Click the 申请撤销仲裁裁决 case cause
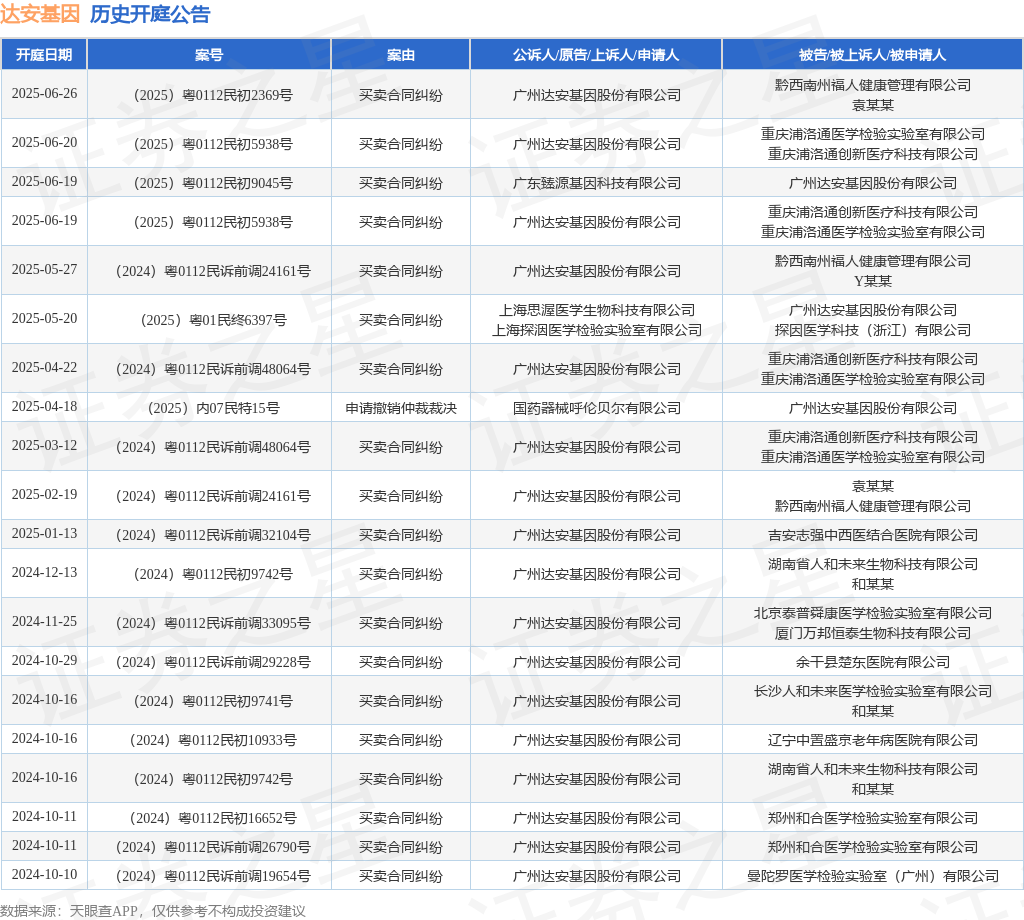This screenshot has width=1024, height=920. (x=401, y=409)
